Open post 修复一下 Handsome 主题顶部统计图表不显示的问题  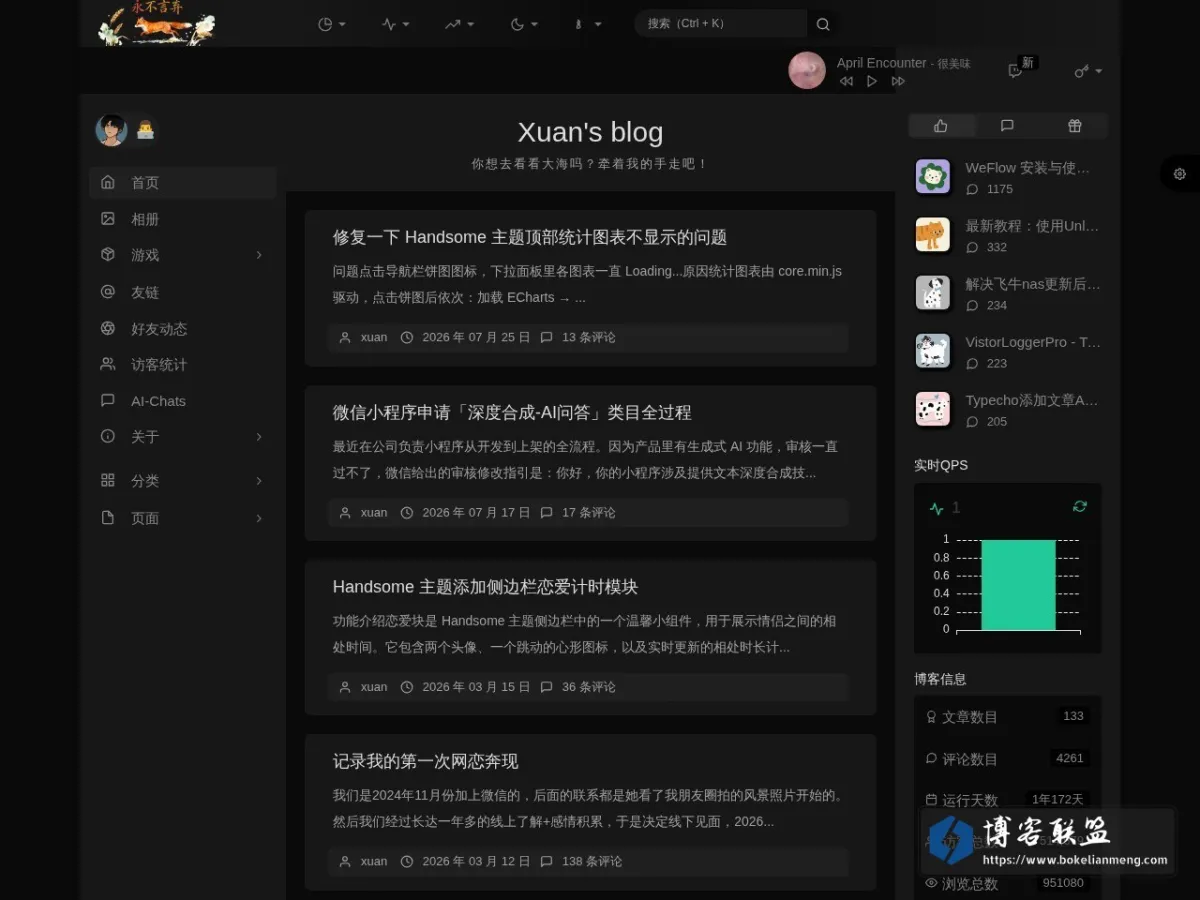[x=530, y=238]
